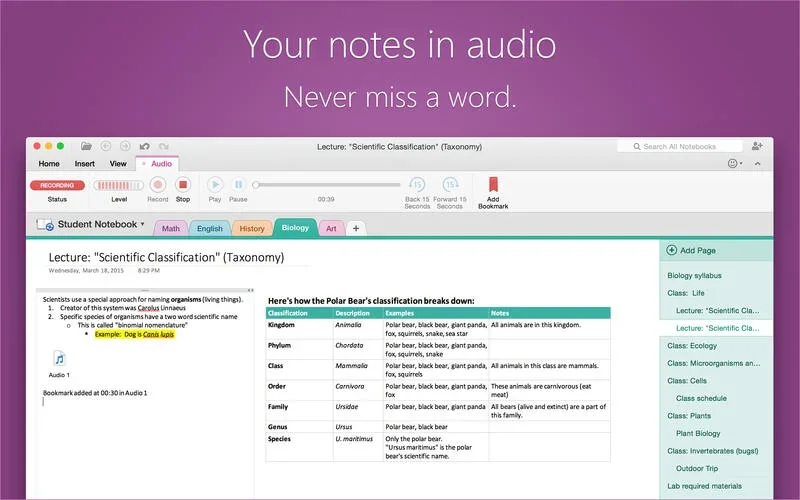
Task: Click the Play button
Action: 215,189
